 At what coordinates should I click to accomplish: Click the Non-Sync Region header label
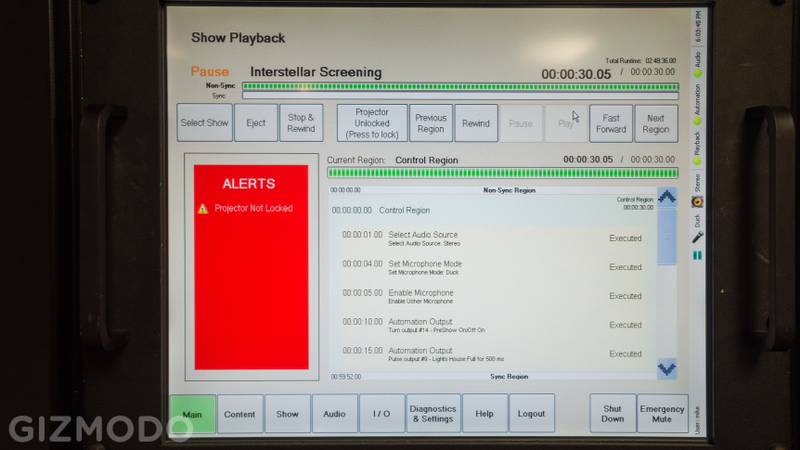[x=509, y=190]
